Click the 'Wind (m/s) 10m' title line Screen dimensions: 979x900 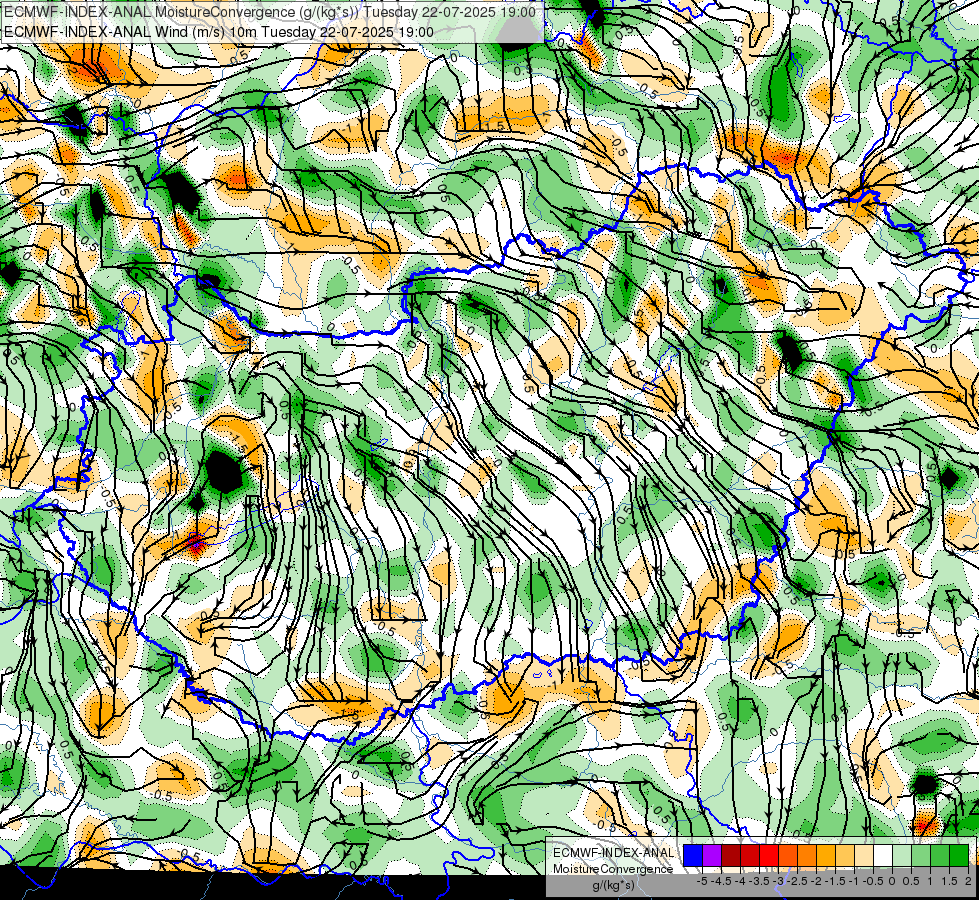[219, 31]
